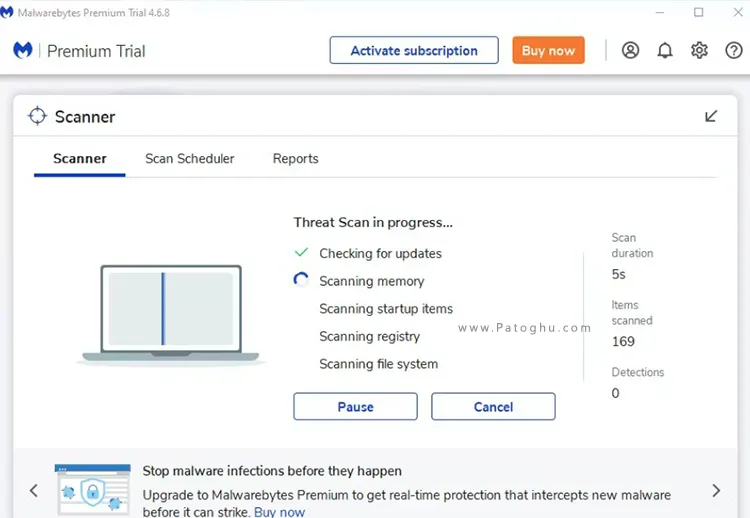
Task: Click the 'Scanning file system' step
Action: tap(378, 364)
